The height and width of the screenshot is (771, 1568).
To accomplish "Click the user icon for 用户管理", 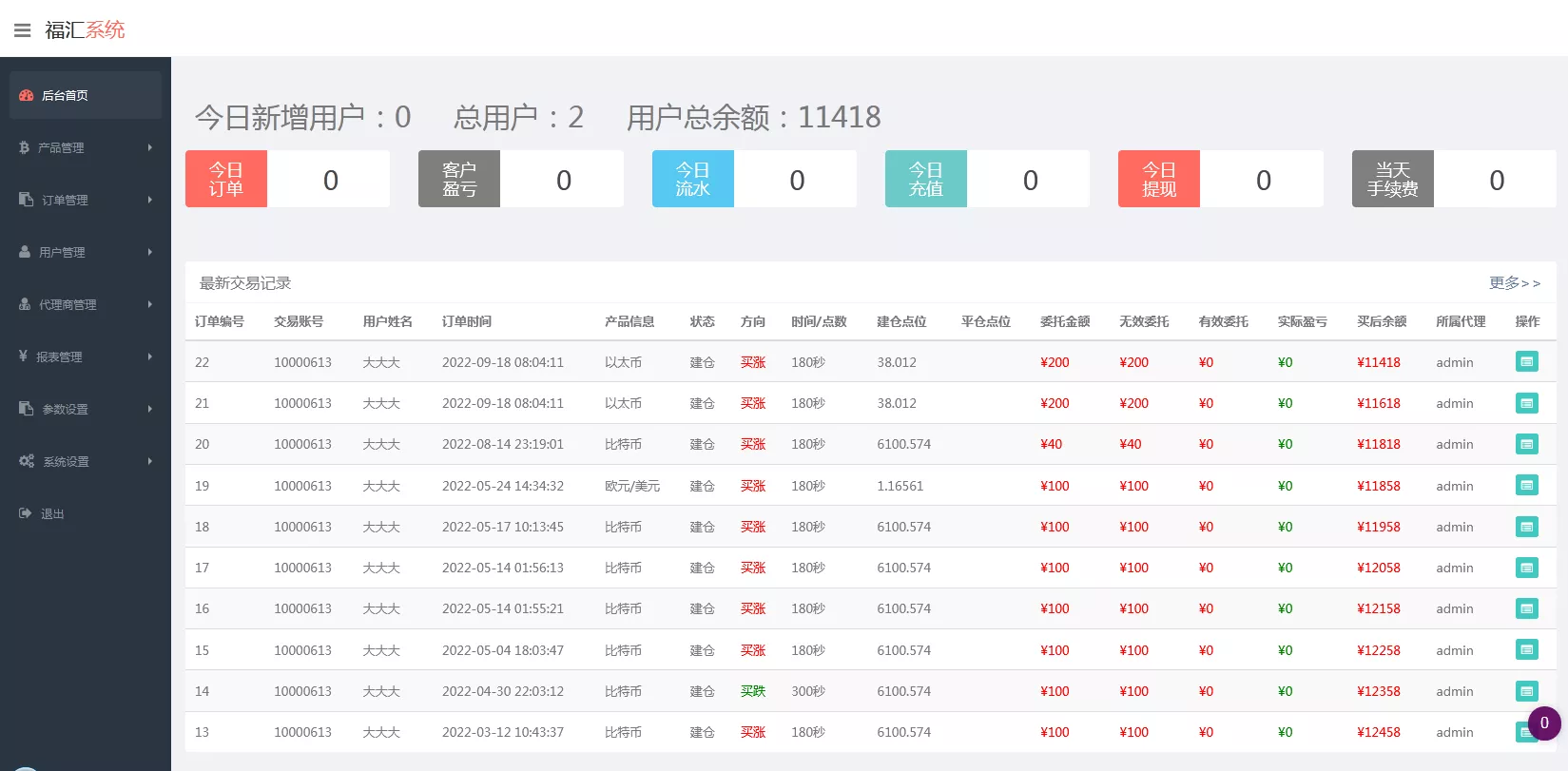I will pos(25,252).
